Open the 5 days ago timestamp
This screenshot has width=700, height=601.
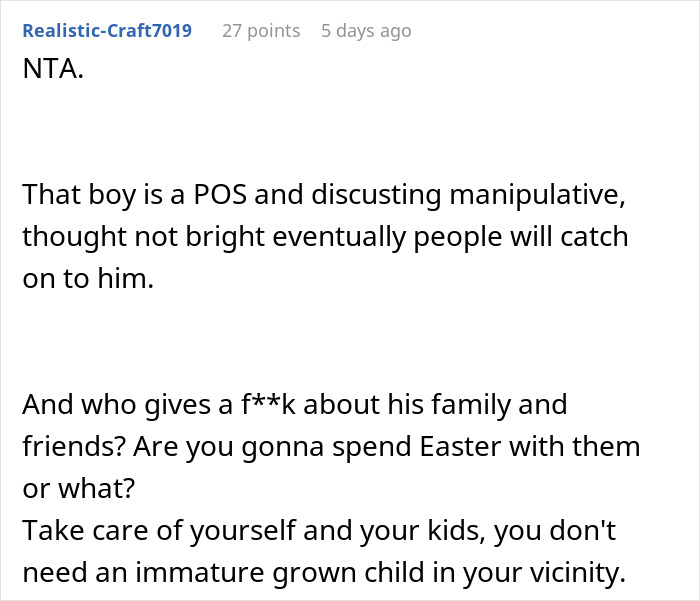(366, 31)
